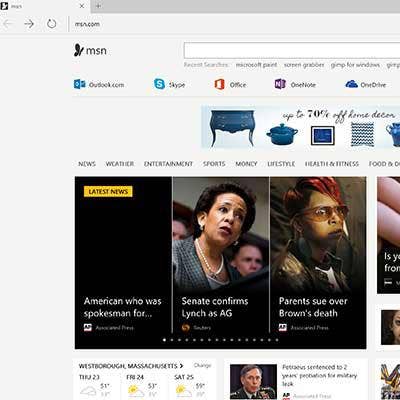Screen dimensions: 400x400
Task: Select the first carousel page dot
Action: click(x=164, y=340)
